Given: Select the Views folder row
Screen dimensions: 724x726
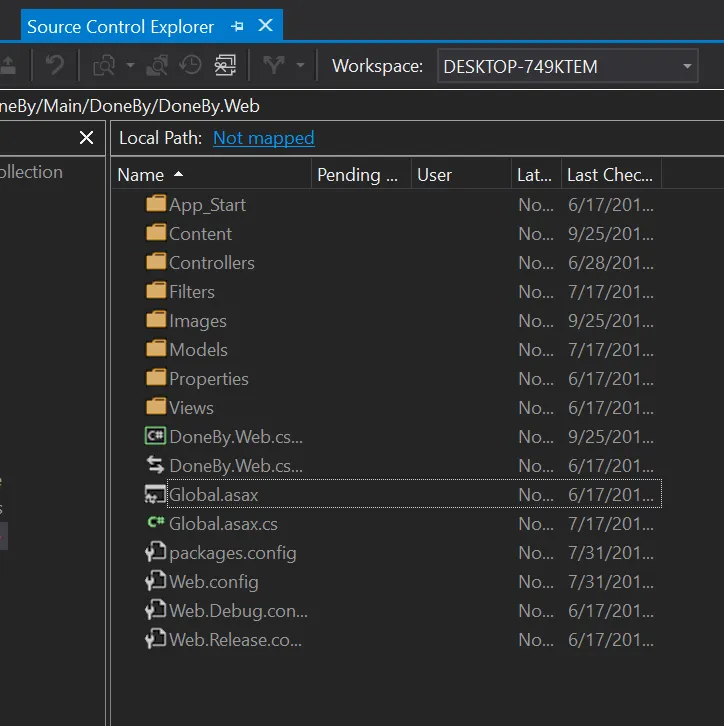Looking at the screenshot, I should (x=191, y=408).
